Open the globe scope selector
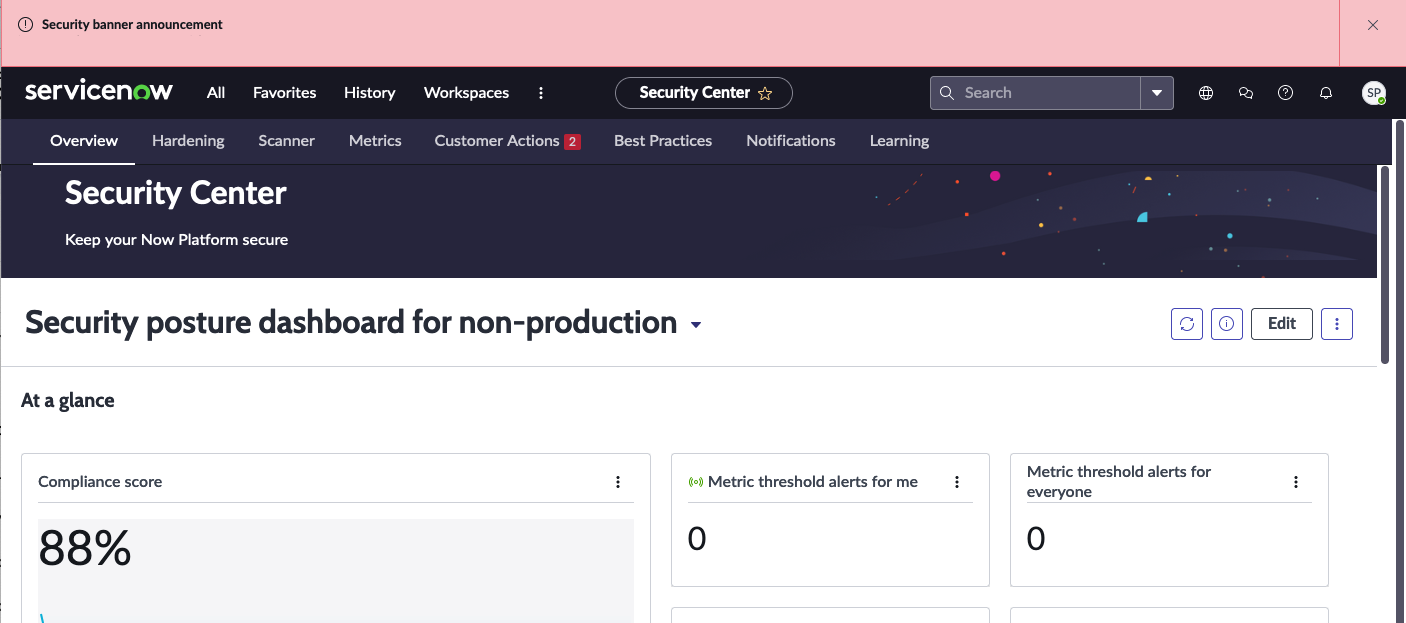This screenshot has height=623, width=1406. (1206, 93)
